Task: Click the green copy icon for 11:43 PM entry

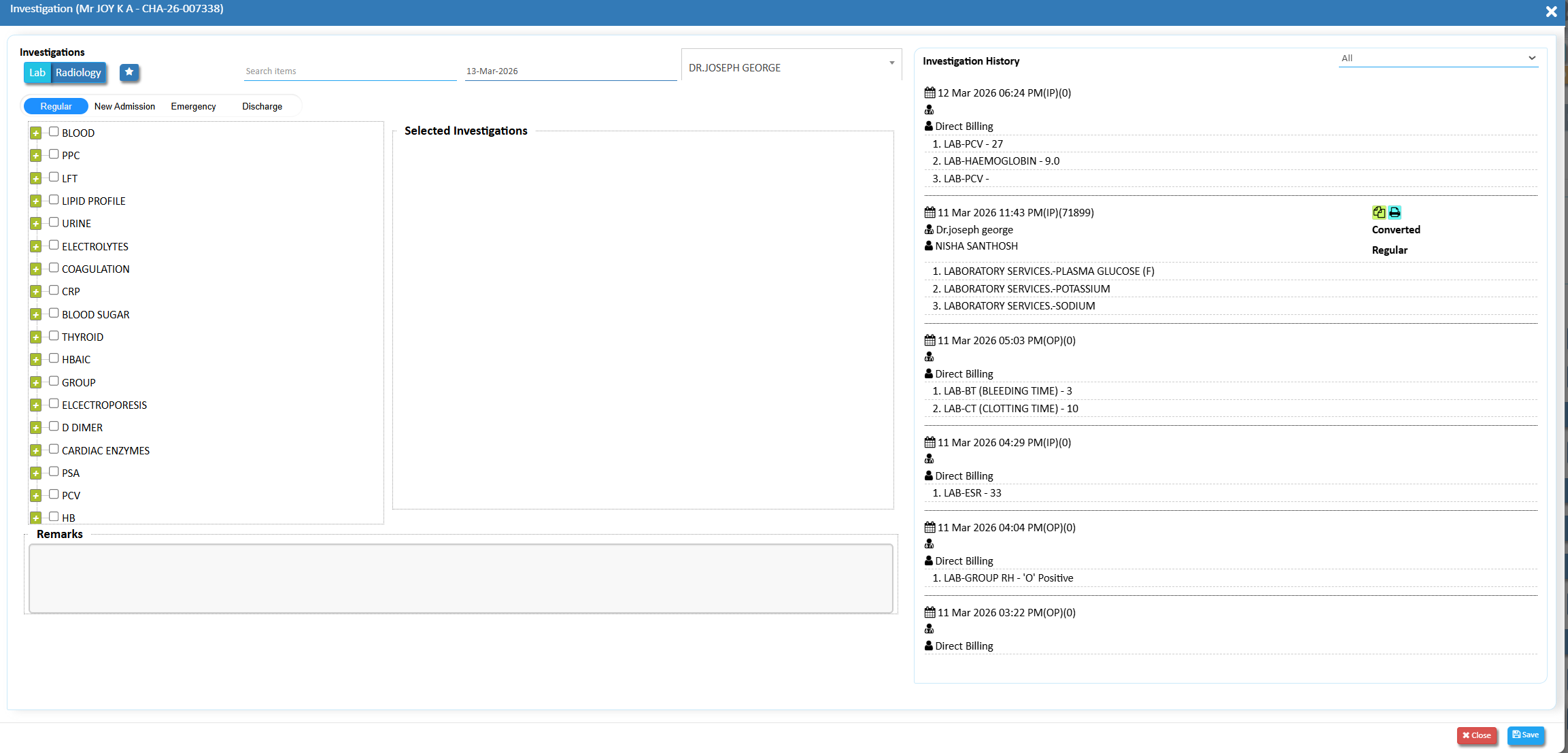Action: [1379, 212]
